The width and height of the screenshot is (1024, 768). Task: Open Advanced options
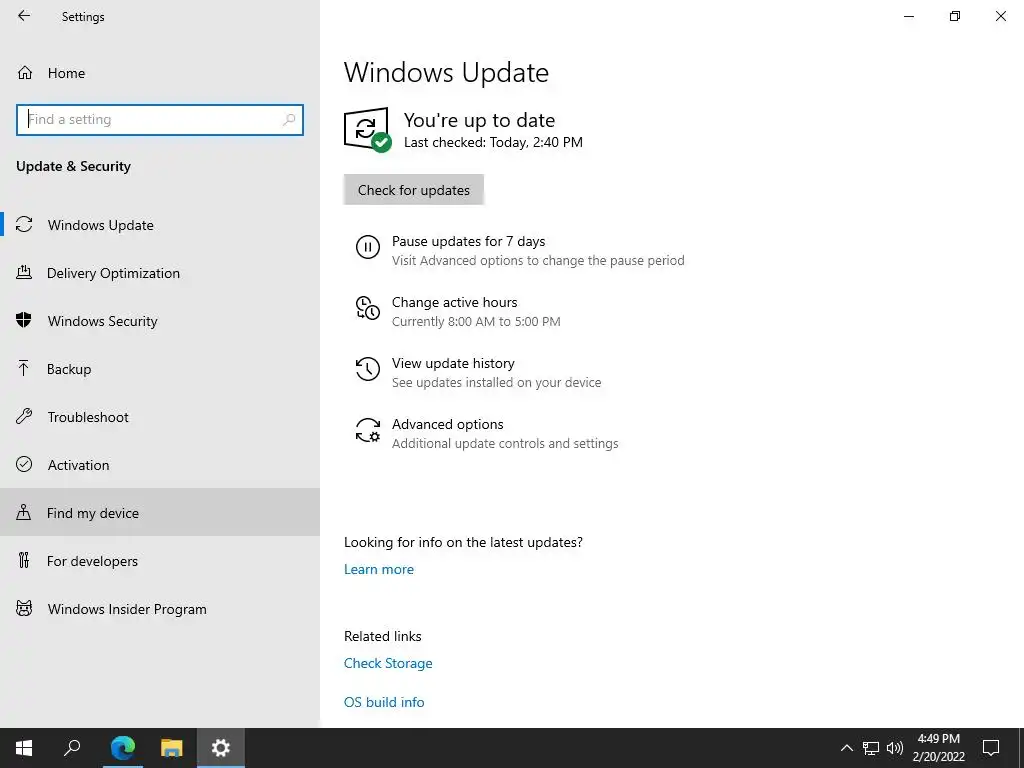(x=487, y=433)
